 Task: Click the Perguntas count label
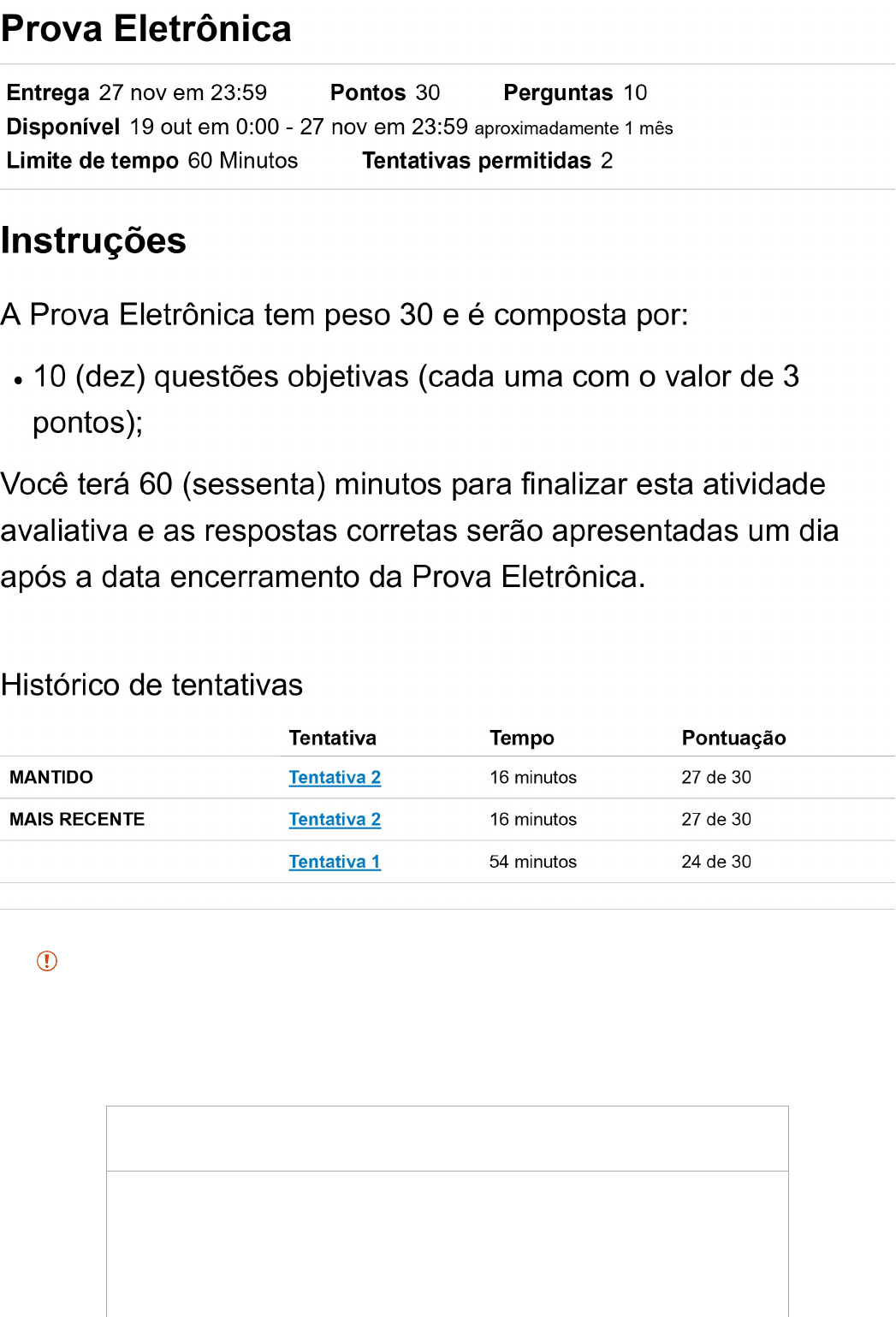(x=558, y=92)
